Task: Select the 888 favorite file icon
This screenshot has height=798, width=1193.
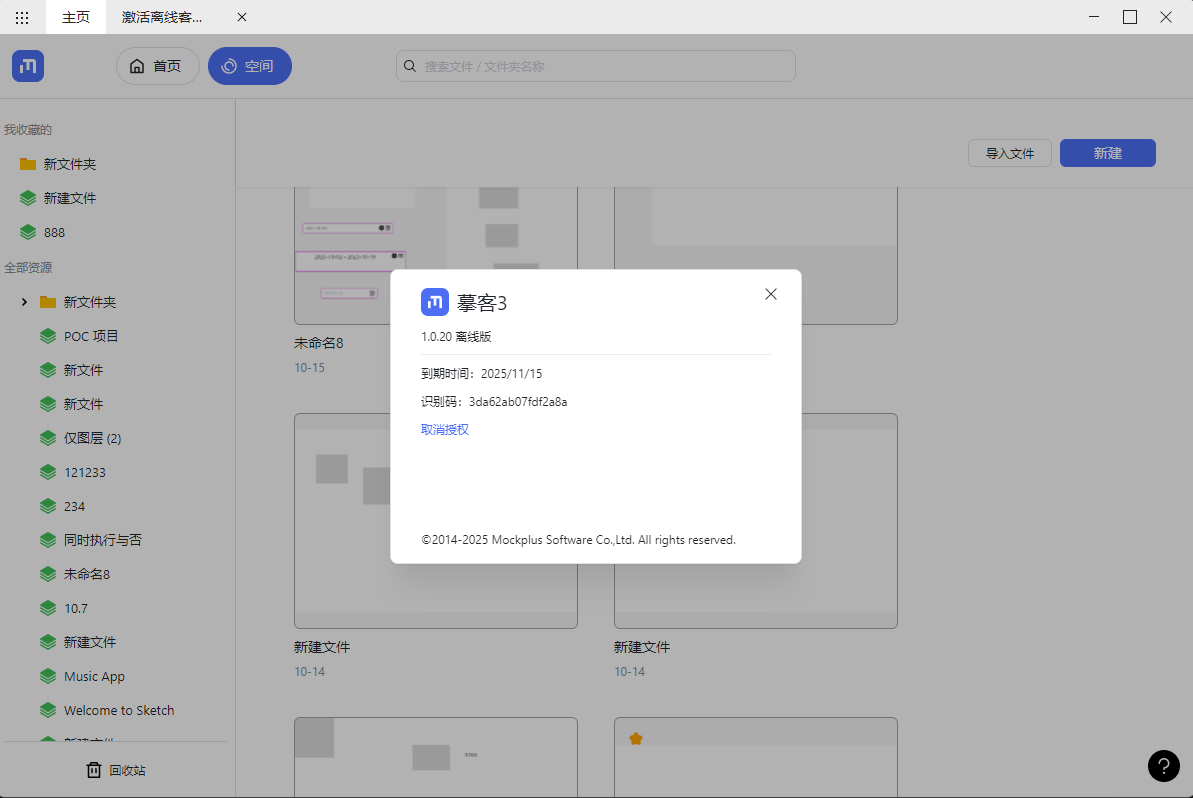Action: [28, 232]
